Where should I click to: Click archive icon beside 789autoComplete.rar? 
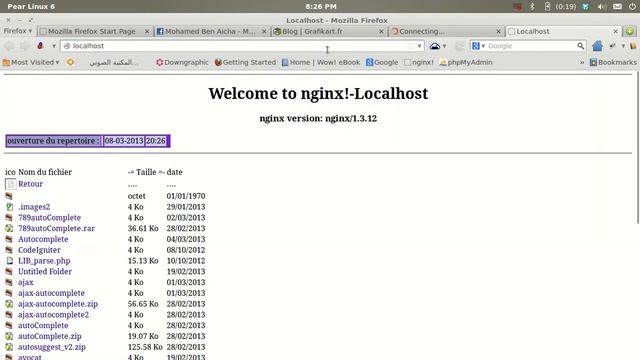coord(9,228)
